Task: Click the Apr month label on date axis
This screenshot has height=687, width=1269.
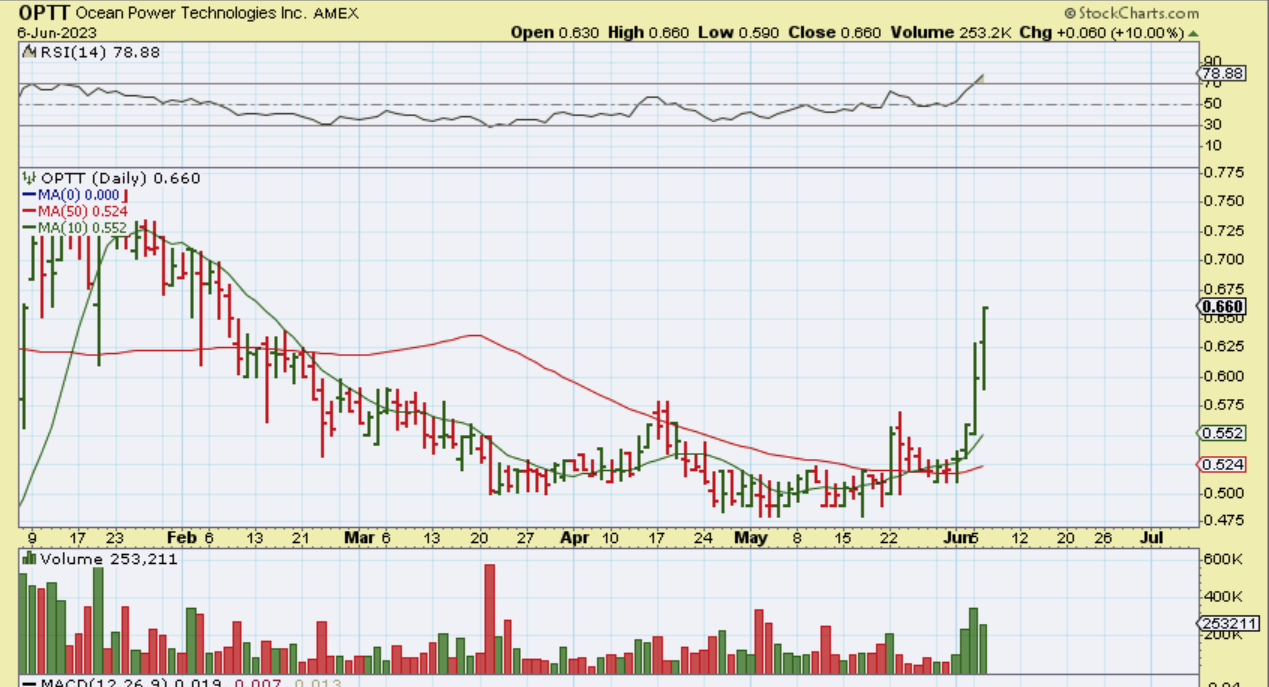Action: 573,538
